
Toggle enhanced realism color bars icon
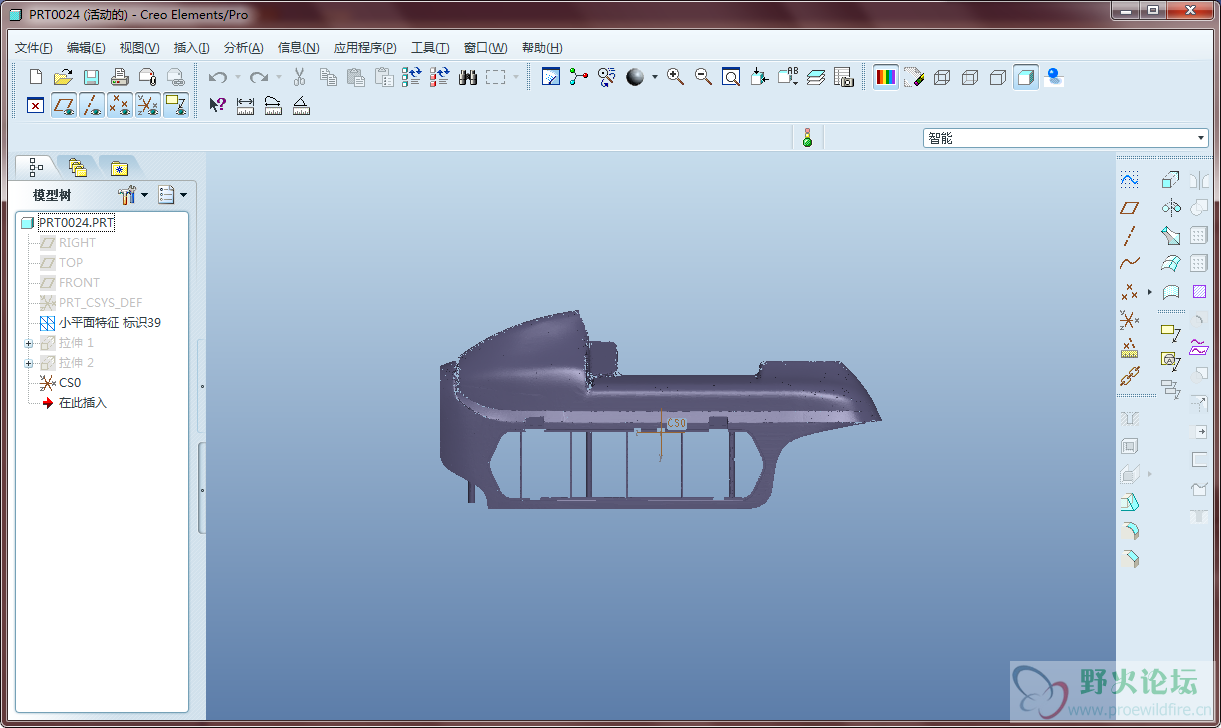[885, 77]
